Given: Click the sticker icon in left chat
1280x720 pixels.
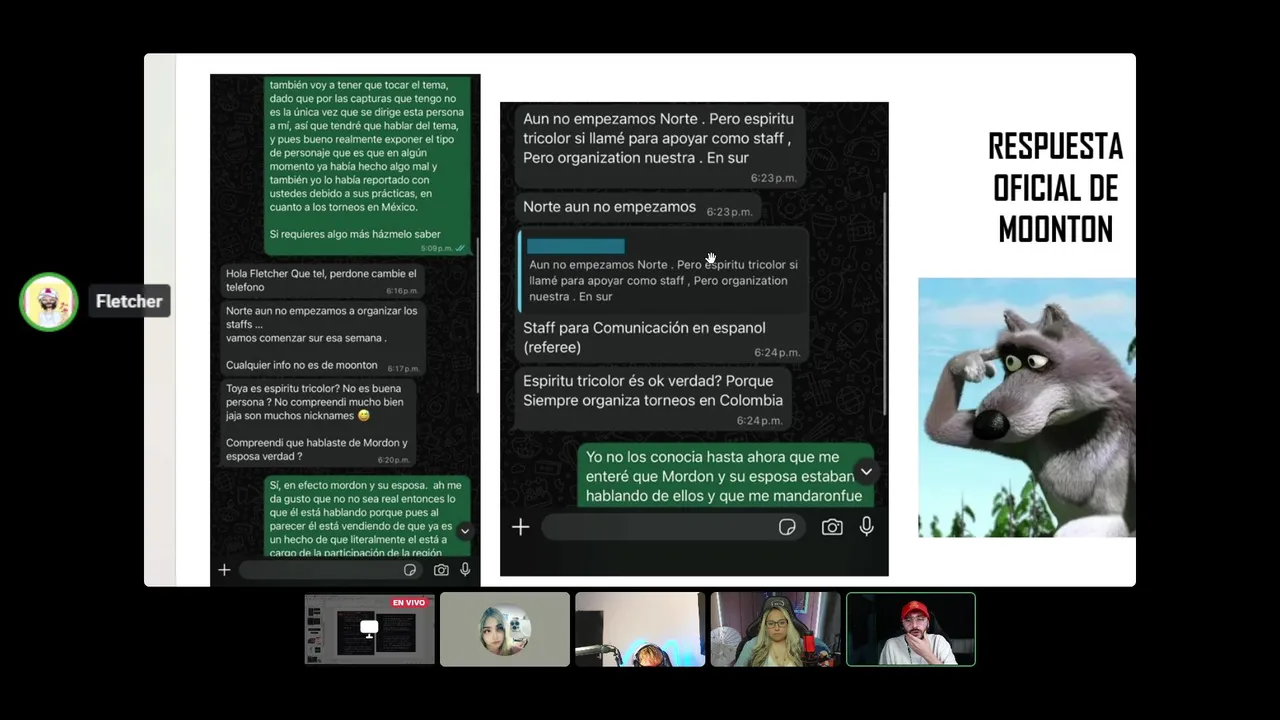Looking at the screenshot, I should coord(410,570).
